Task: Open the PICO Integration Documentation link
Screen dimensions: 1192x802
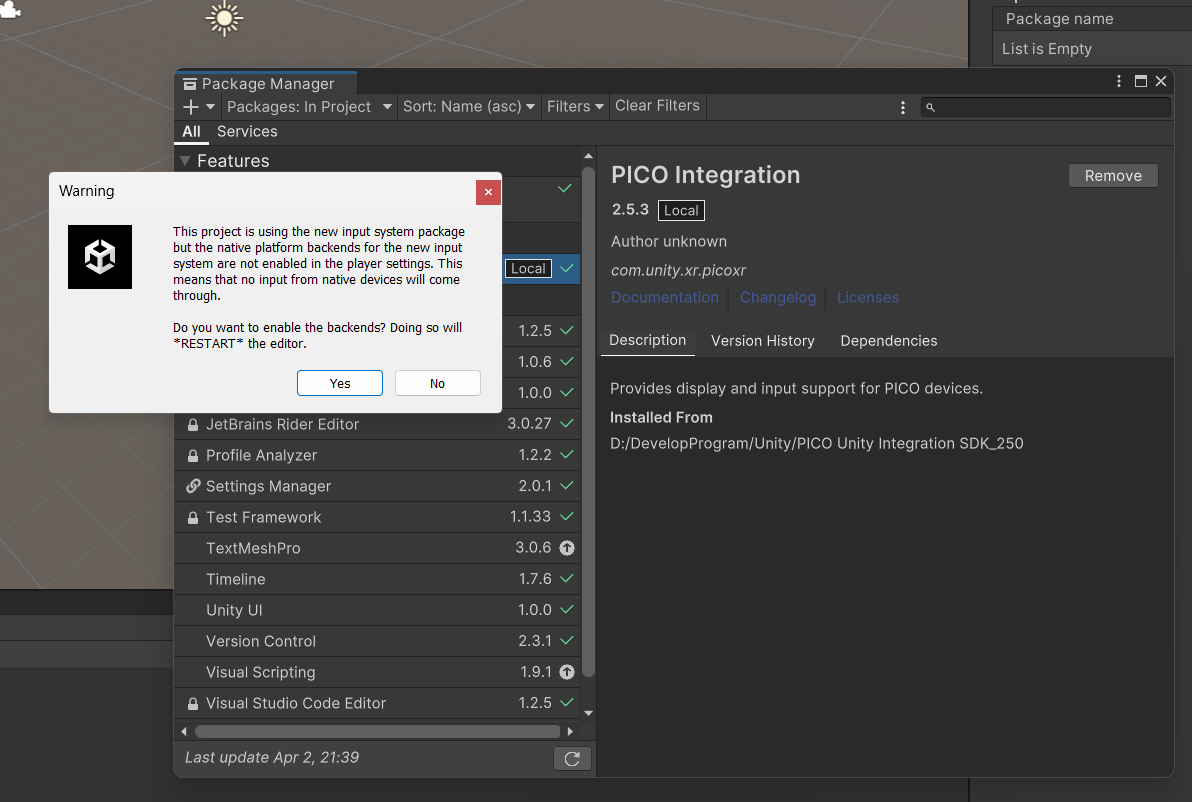Action: [x=664, y=297]
